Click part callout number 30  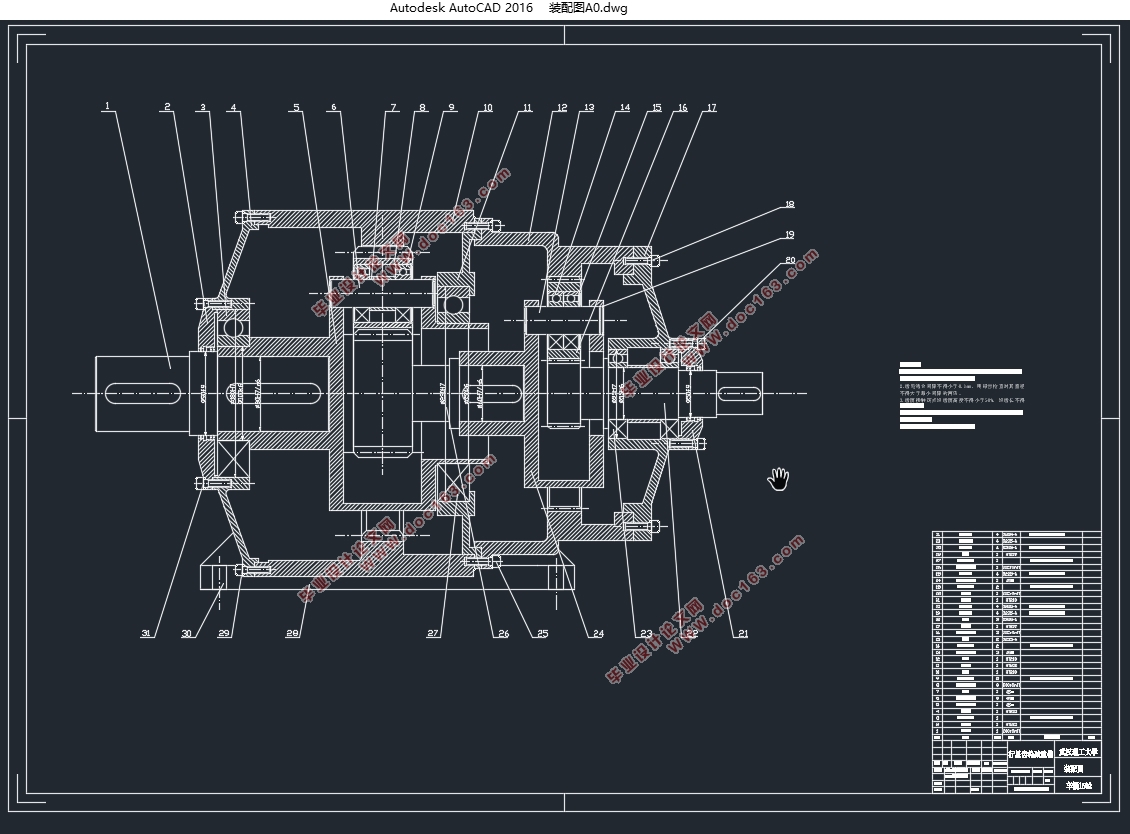pos(187,634)
